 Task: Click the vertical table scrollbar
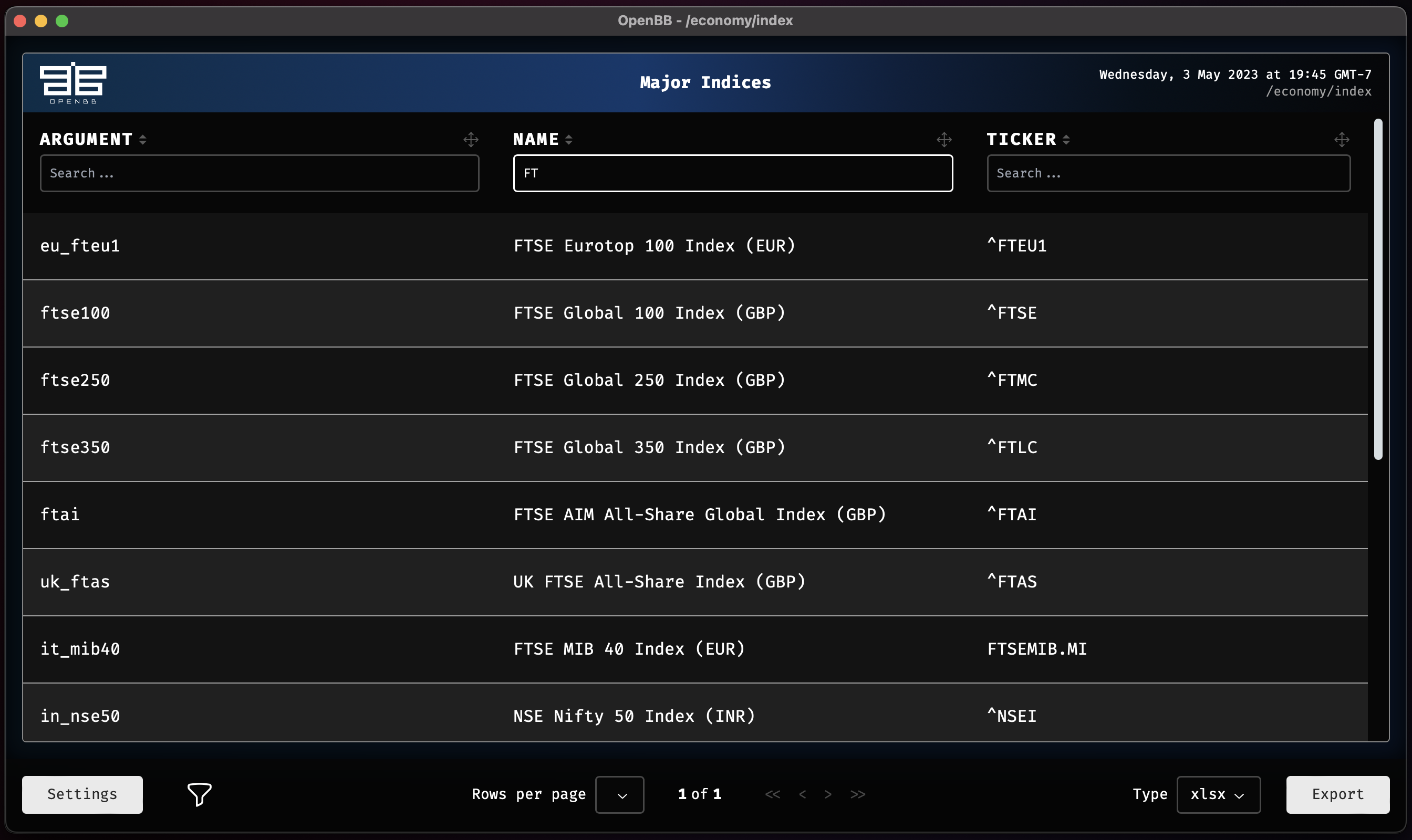tap(1378, 289)
